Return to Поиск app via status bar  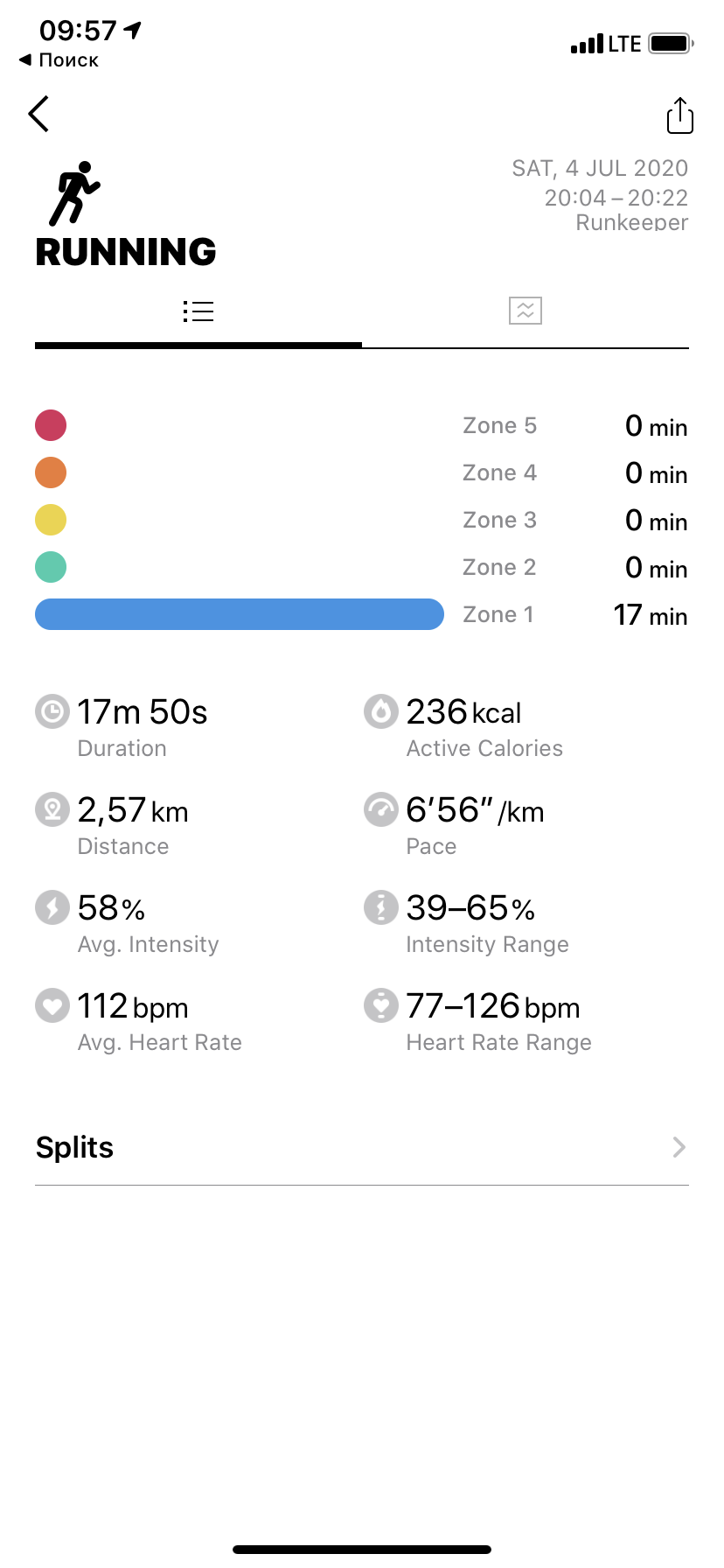click(59, 60)
